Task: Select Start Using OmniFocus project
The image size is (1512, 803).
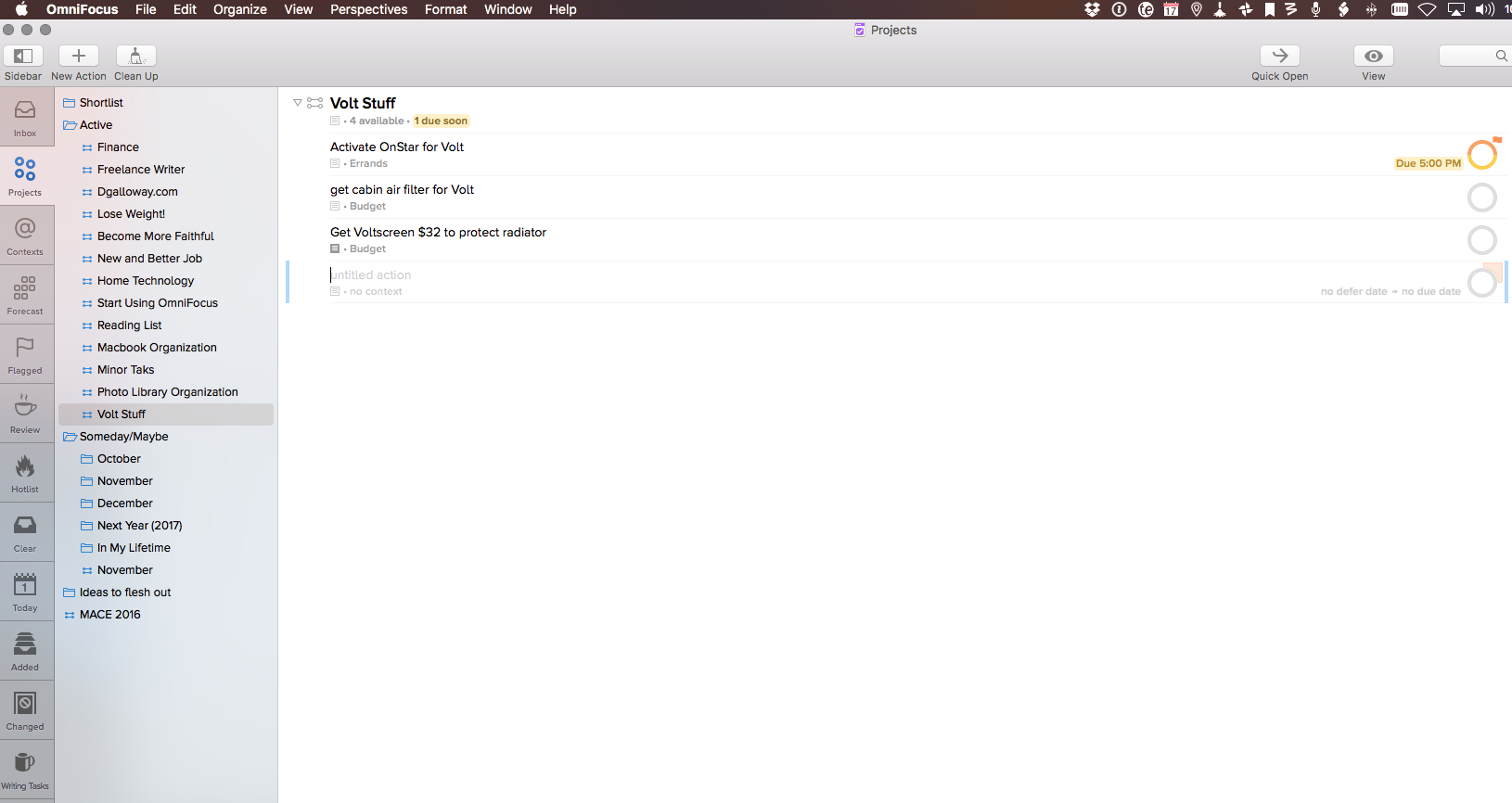Action: tap(158, 303)
